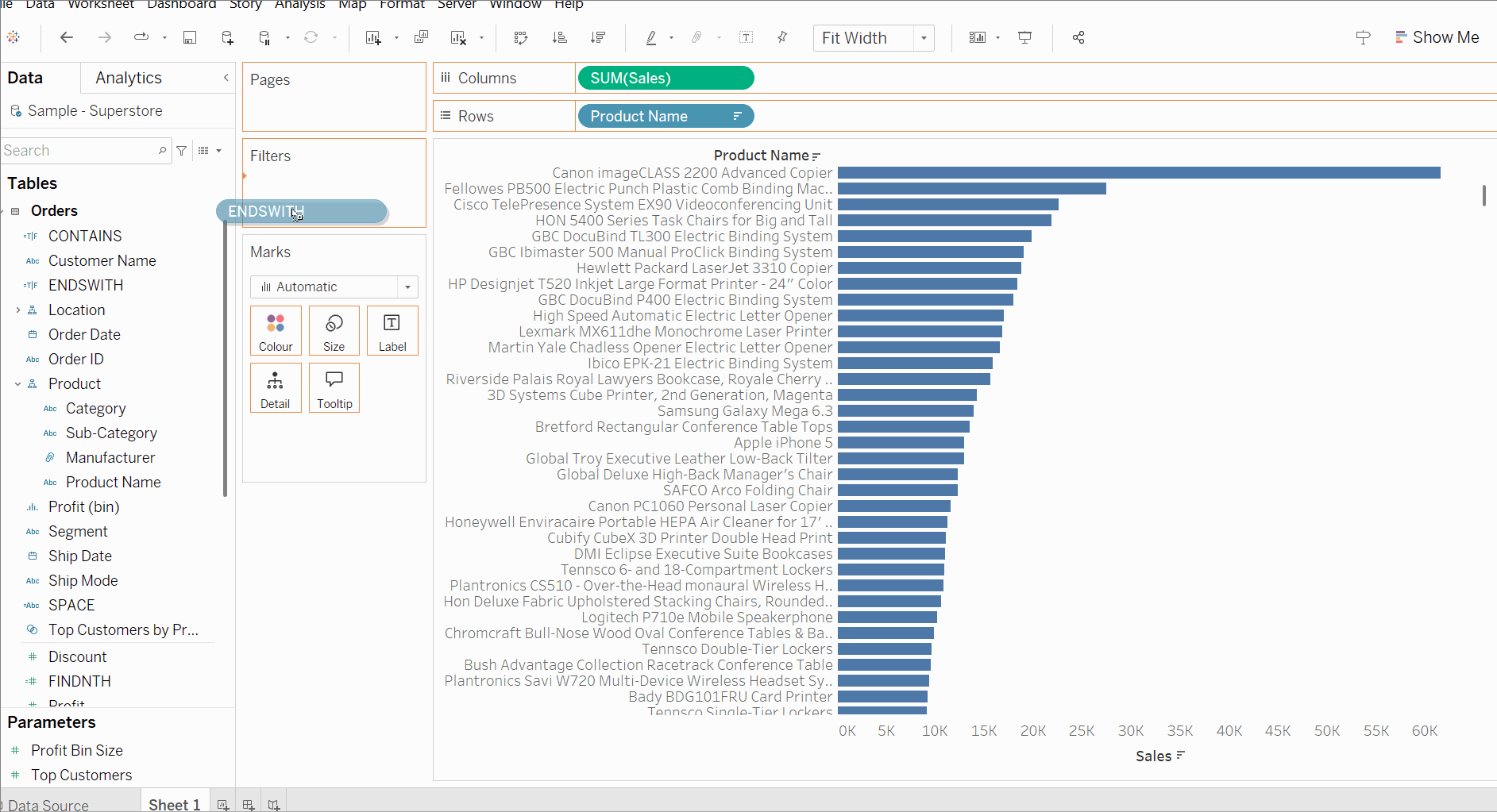Click the Duplicate worksheet icon
This screenshot has width=1497, height=812.
(421, 37)
